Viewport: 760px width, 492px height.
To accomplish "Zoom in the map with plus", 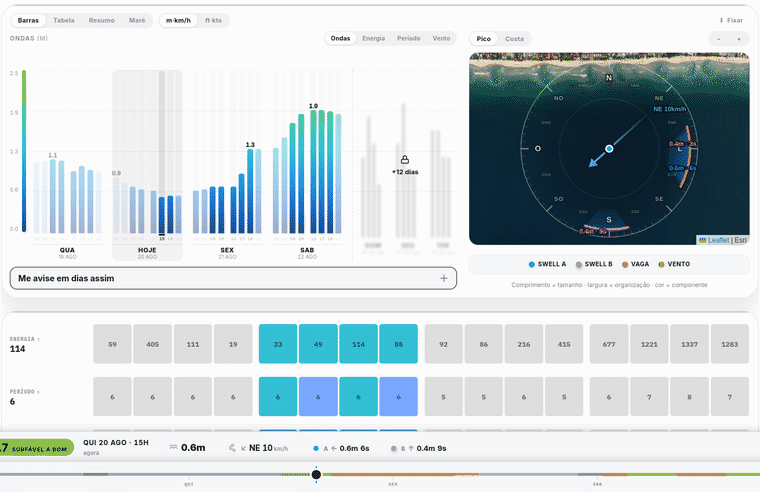I will click(739, 39).
